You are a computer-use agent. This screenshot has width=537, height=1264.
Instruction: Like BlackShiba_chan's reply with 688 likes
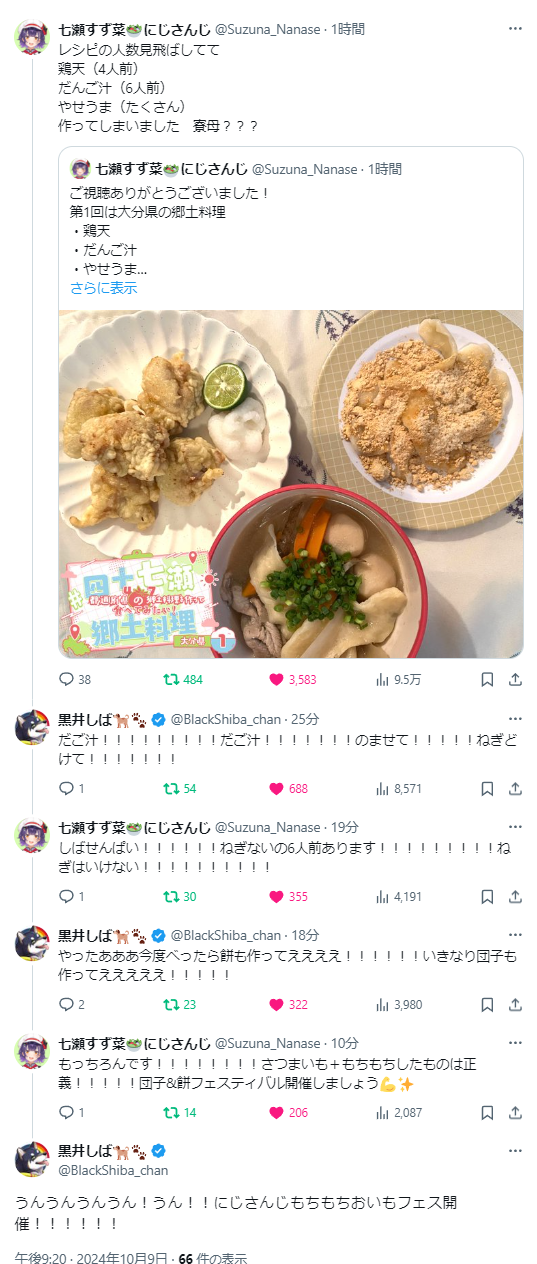289,788
